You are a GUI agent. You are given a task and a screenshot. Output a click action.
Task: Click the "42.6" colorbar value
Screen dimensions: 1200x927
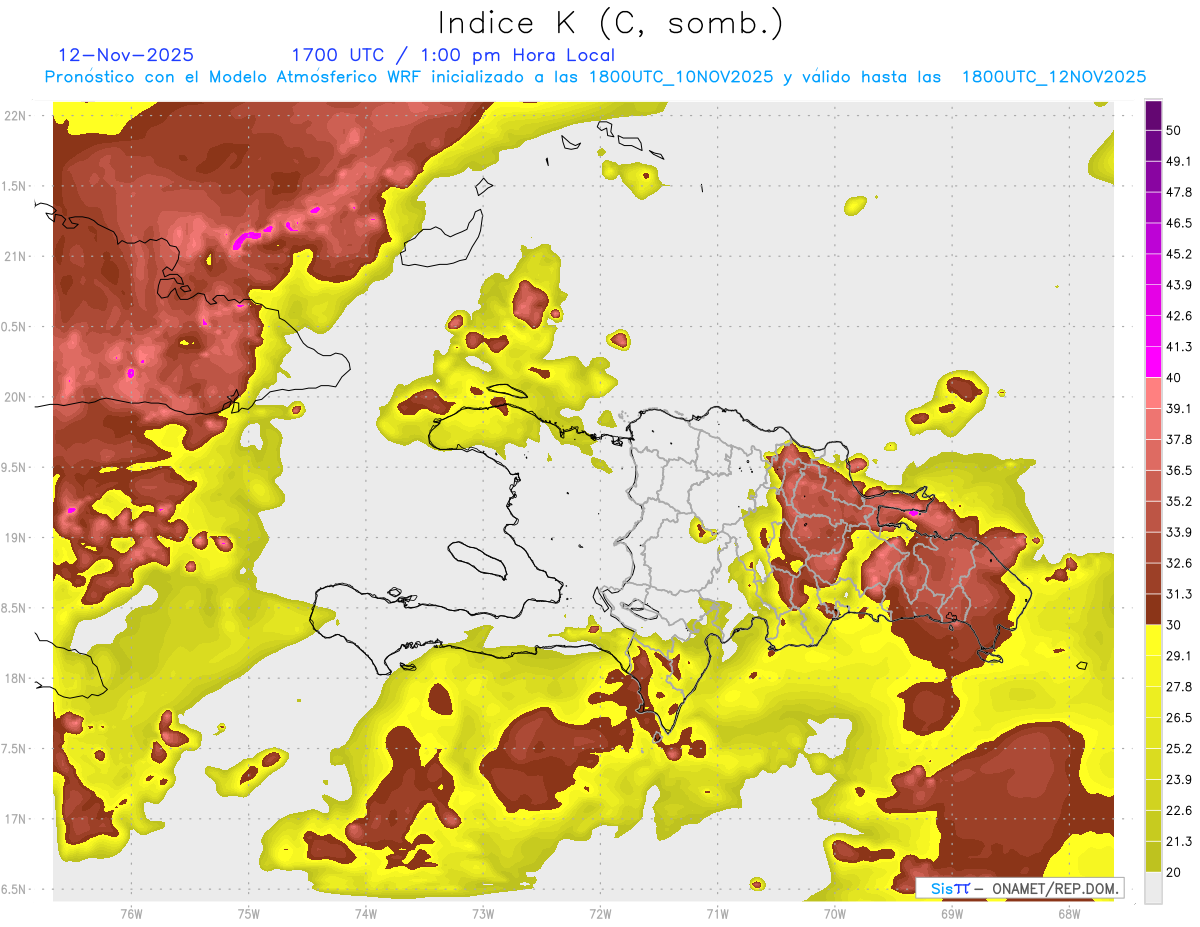pyautogui.click(x=1179, y=316)
